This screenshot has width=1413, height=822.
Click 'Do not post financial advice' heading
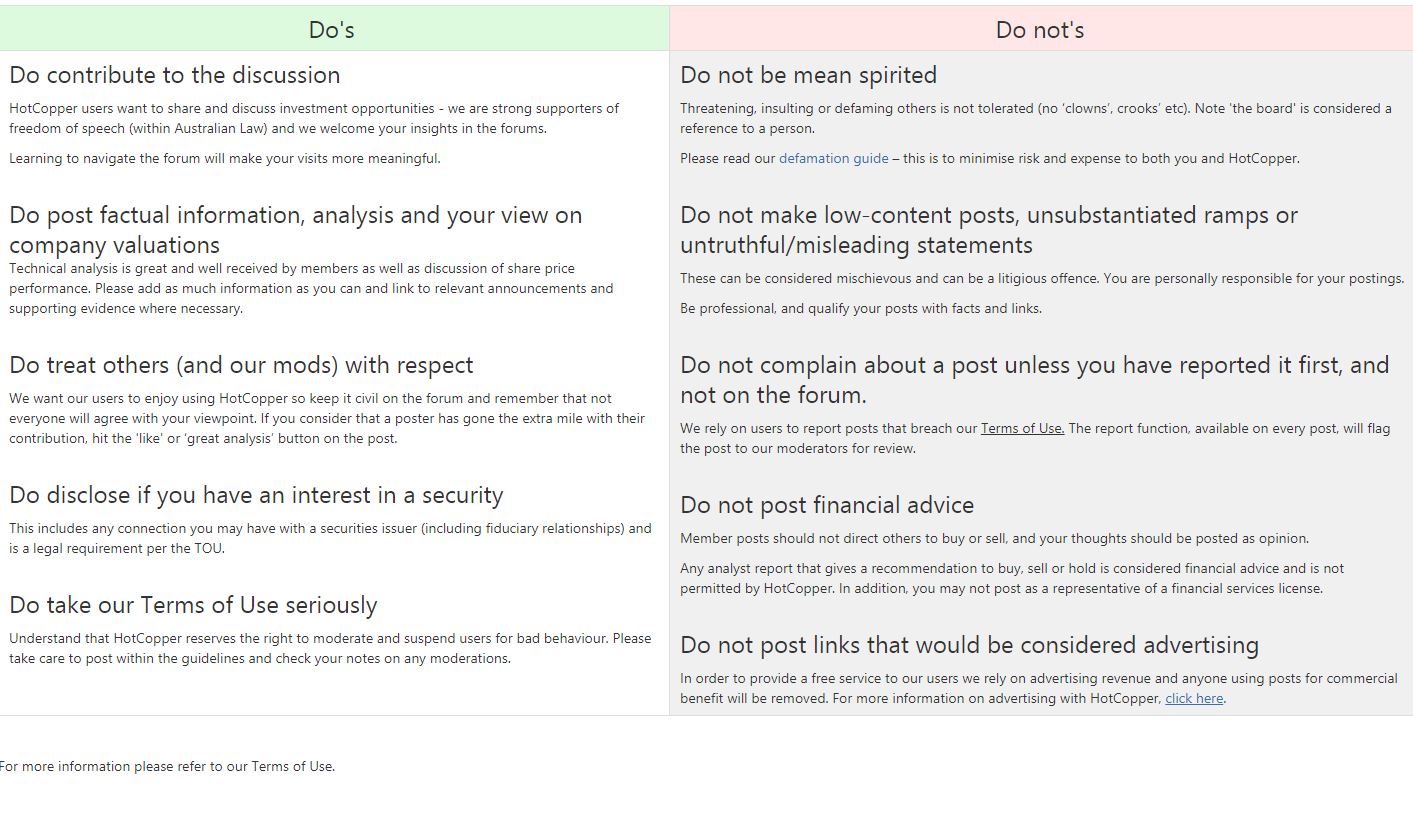(827, 505)
